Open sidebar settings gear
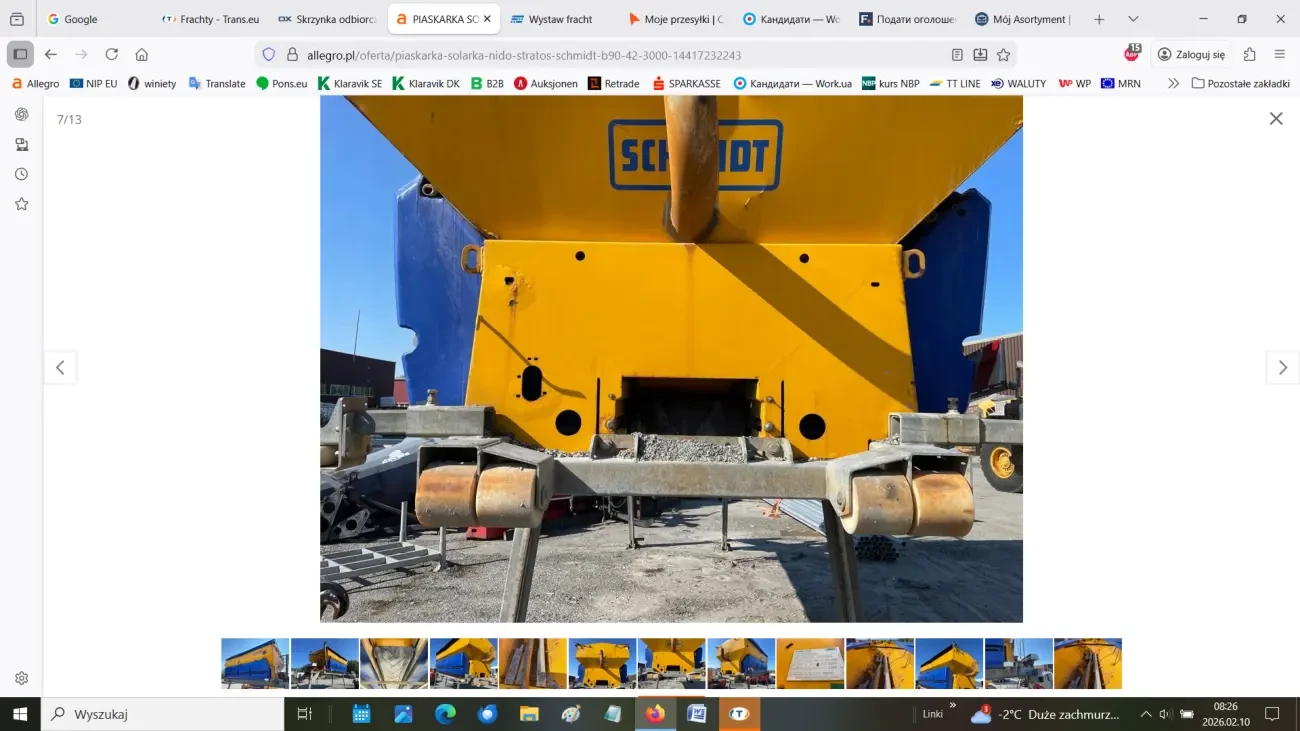 tap(21, 678)
